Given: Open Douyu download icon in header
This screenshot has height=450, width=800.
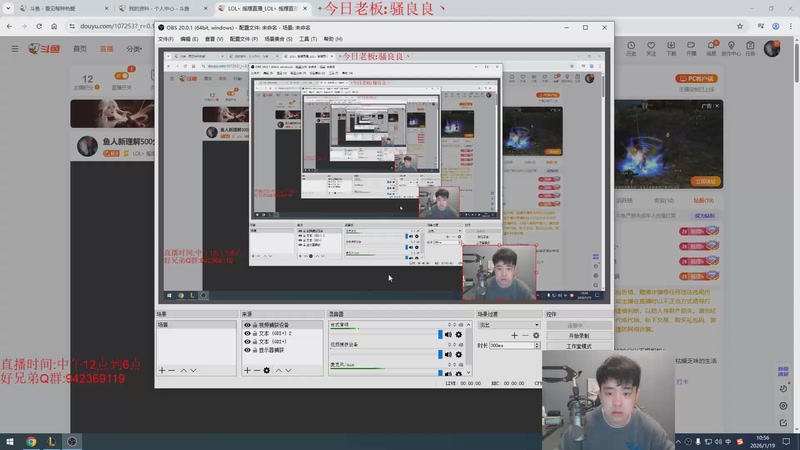Looking at the screenshot, I should coord(671,48).
